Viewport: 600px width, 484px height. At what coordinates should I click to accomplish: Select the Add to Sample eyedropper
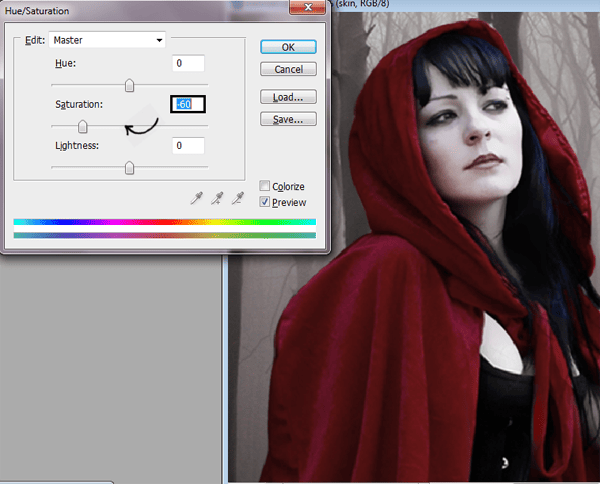(217, 198)
